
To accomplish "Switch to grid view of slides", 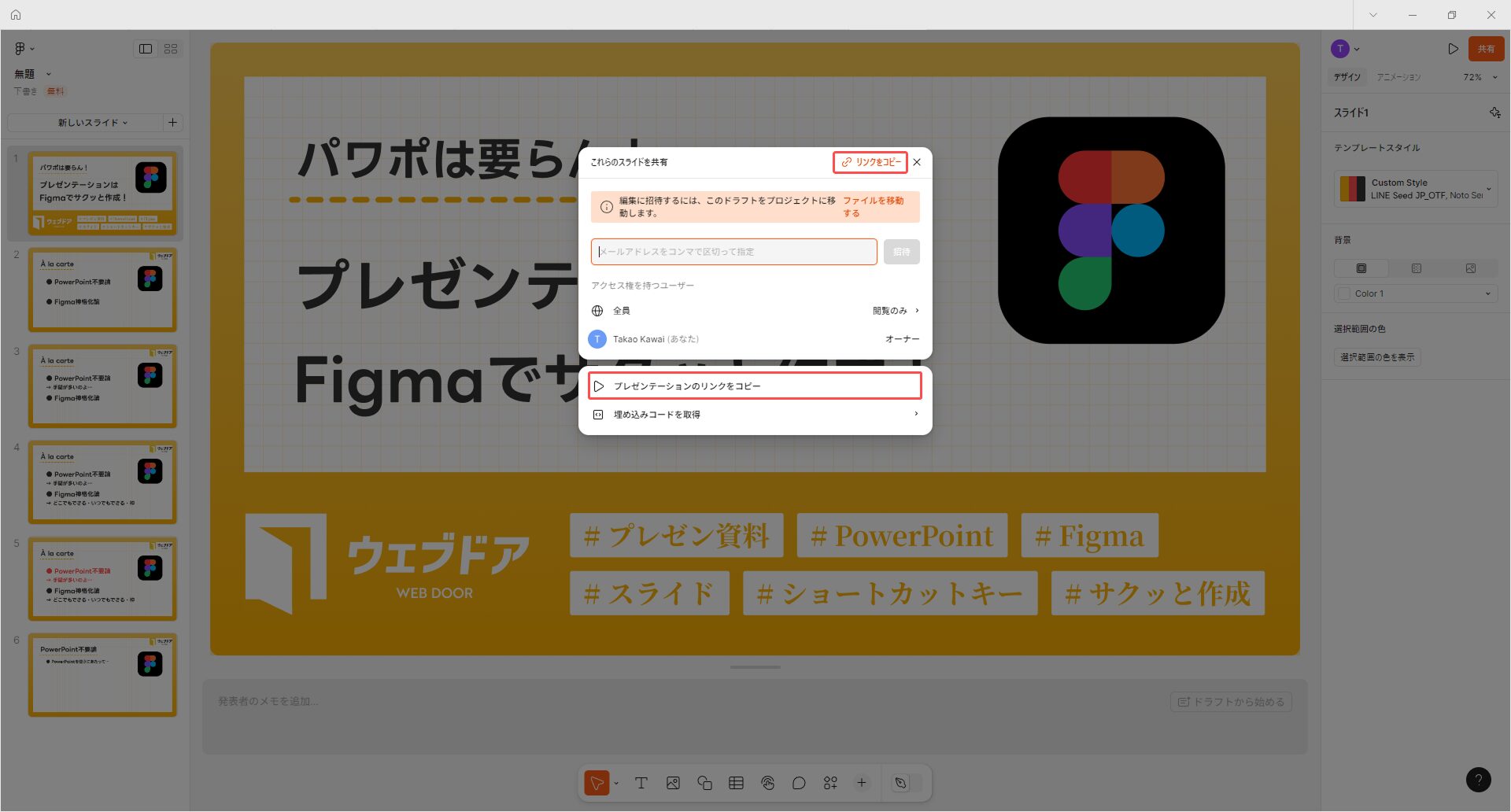I will coord(171,48).
